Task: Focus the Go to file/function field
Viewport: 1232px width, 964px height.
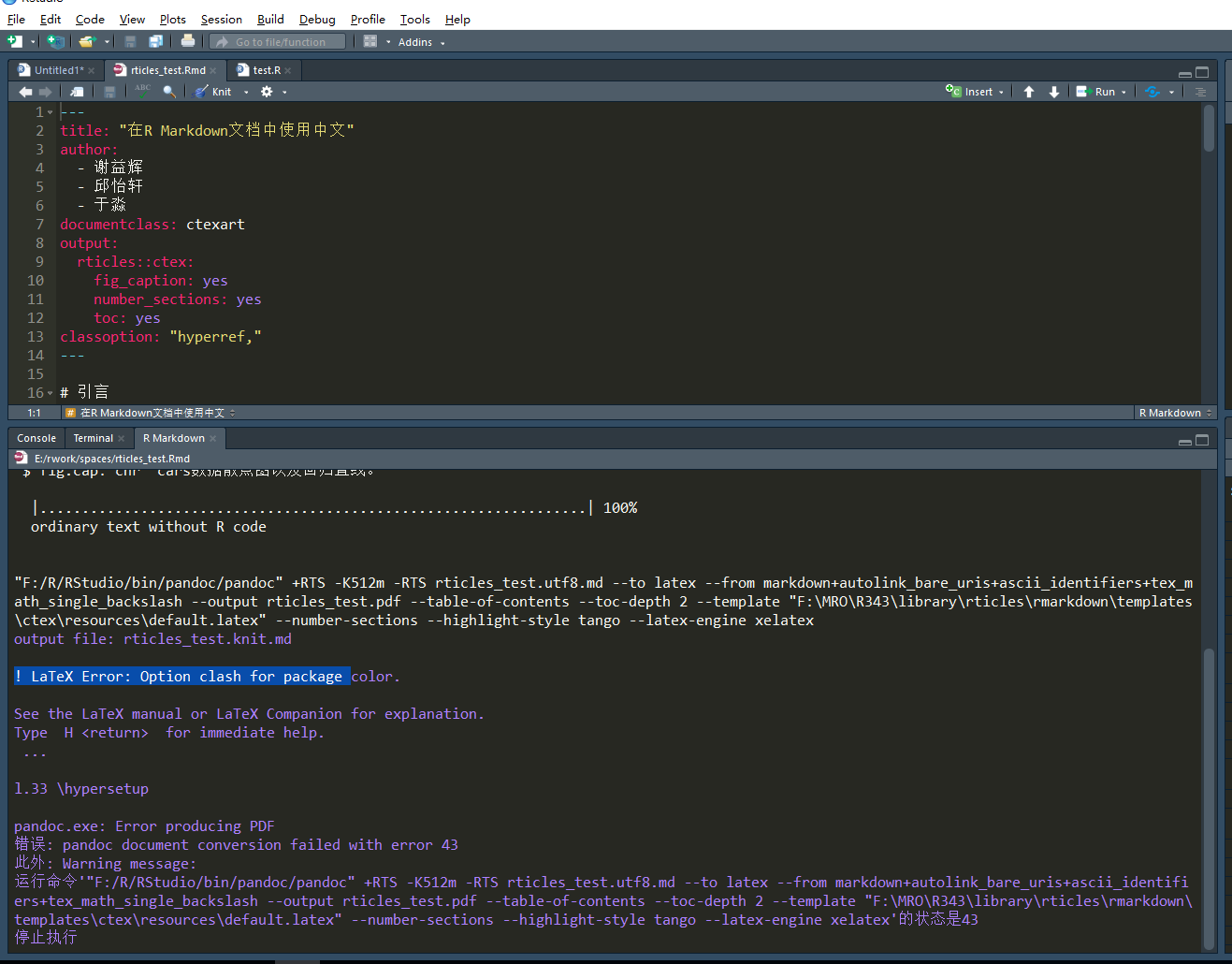Action: point(277,42)
